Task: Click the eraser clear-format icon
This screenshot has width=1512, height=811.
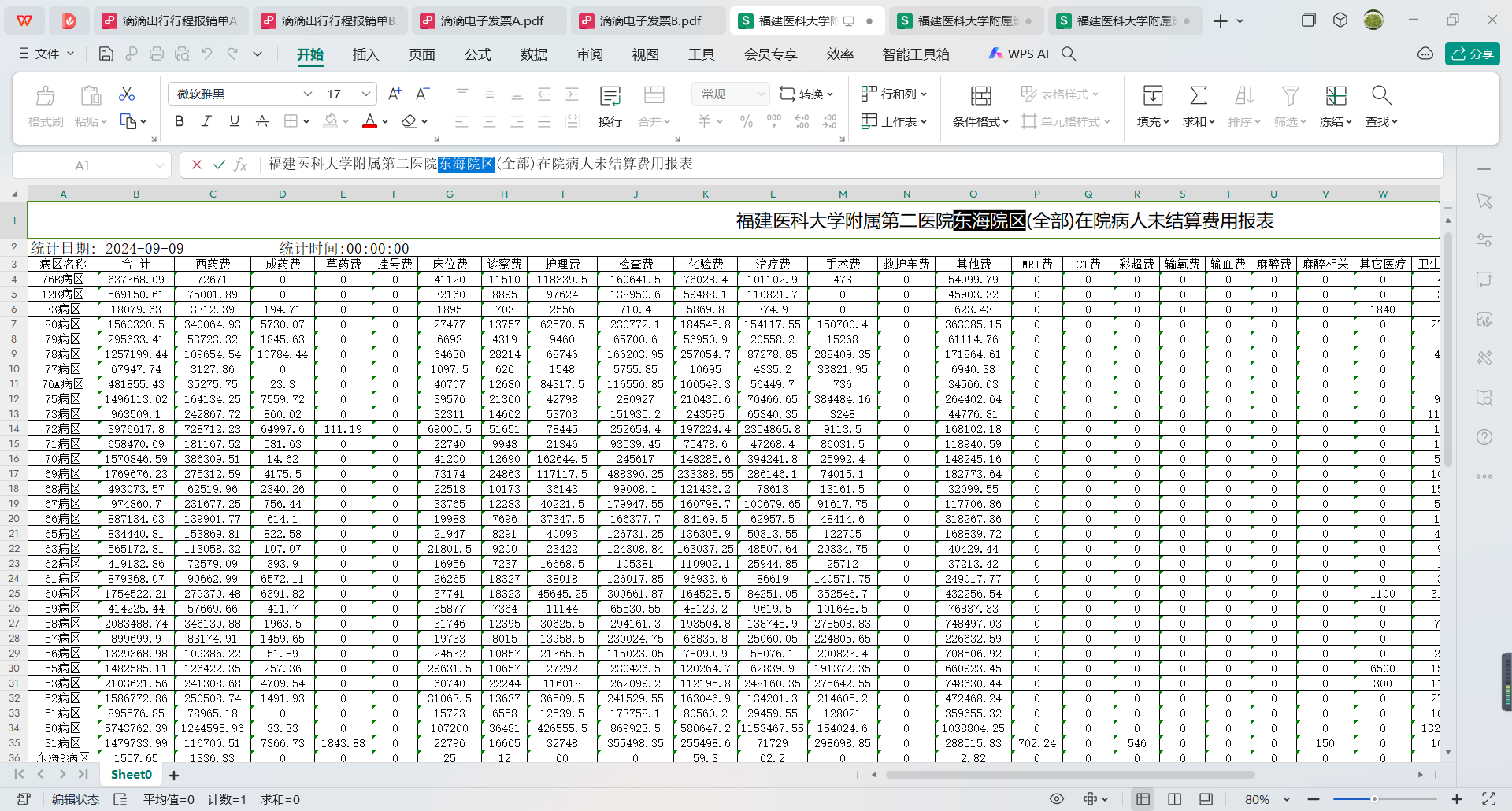Action: 409,121
